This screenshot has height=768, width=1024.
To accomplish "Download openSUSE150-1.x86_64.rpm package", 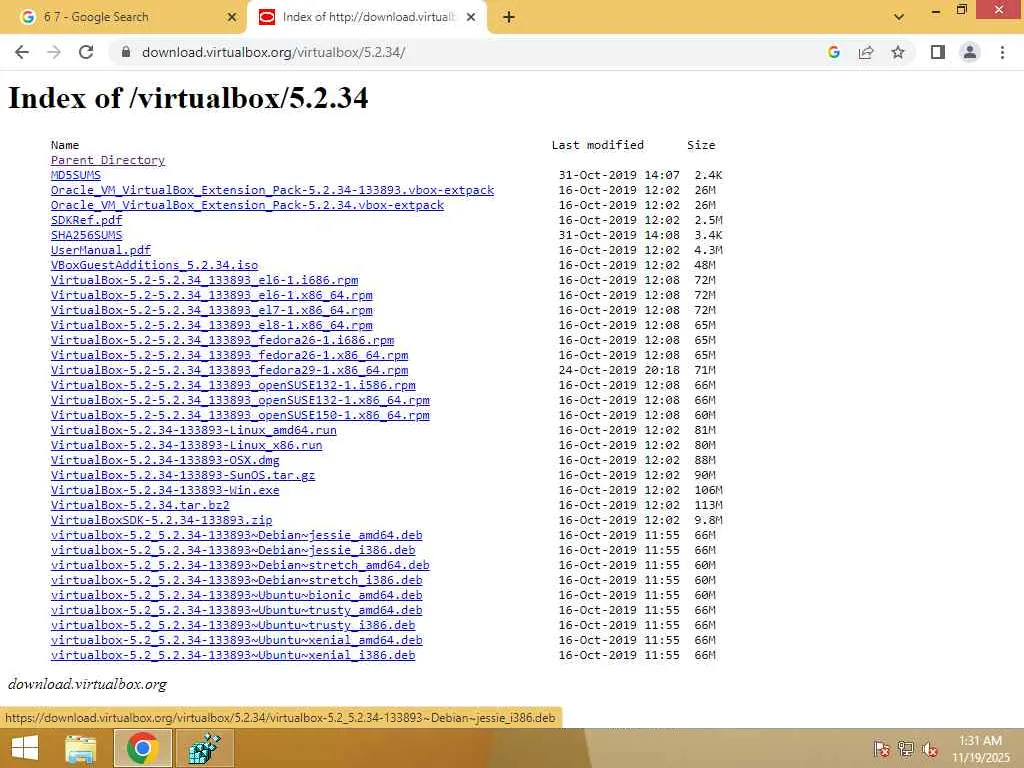I will tap(240, 415).
